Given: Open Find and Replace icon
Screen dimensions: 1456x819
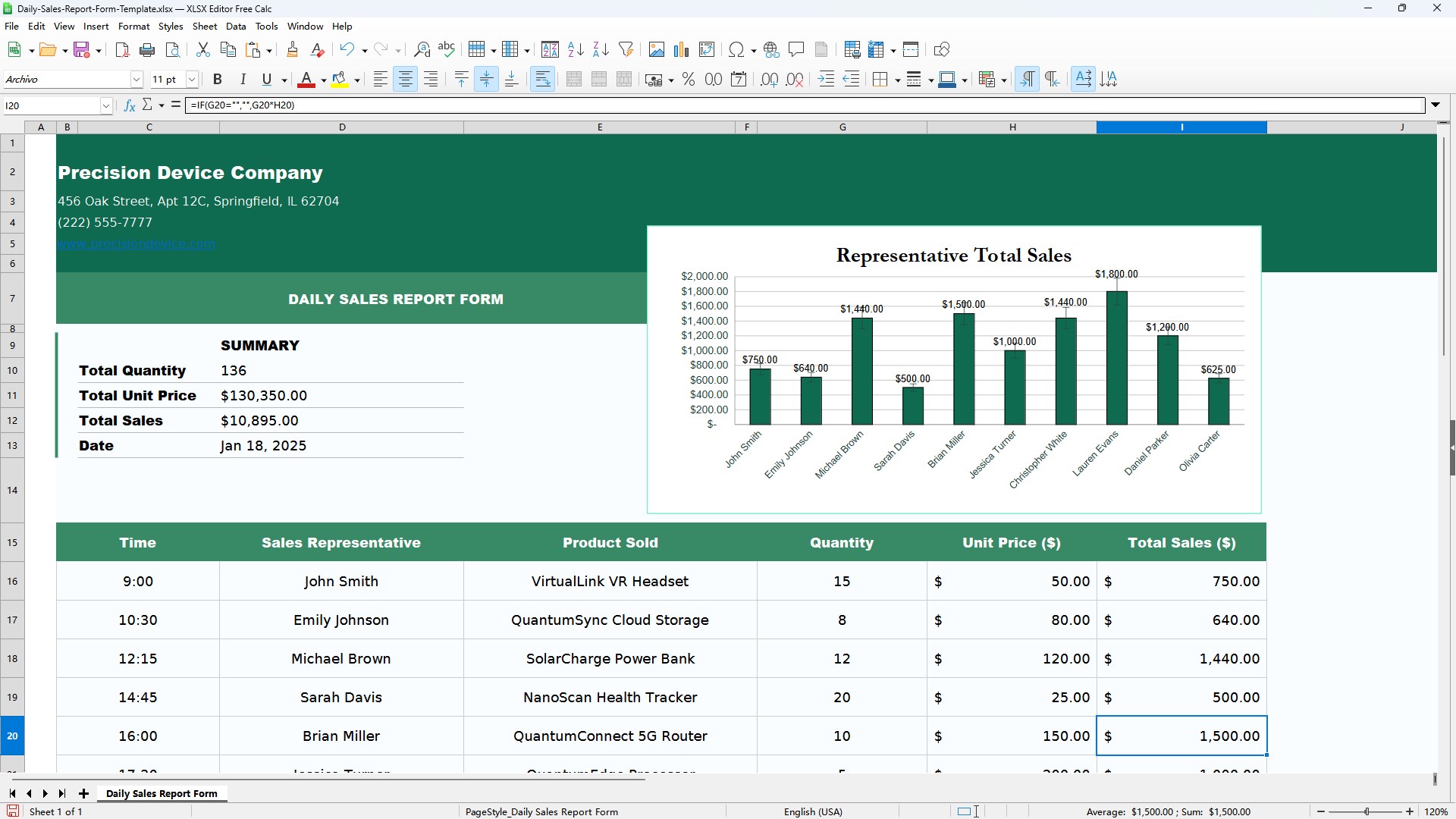Looking at the screenshot, I should coord(422,50).
